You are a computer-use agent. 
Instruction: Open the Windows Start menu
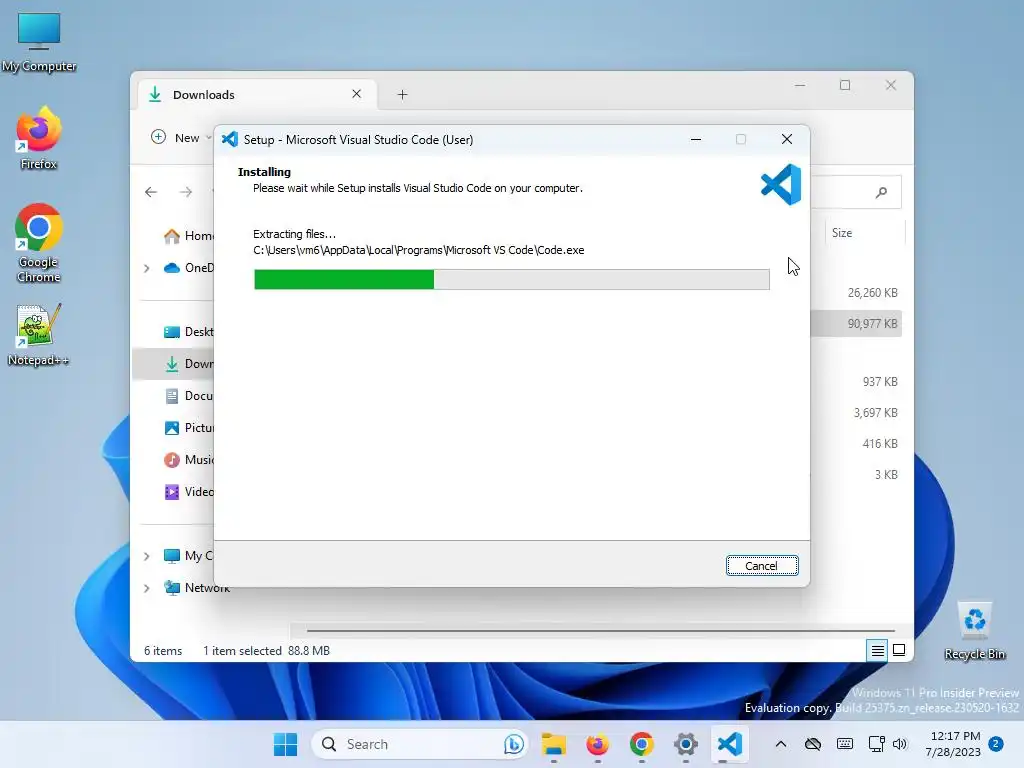[x=285, y=744]
